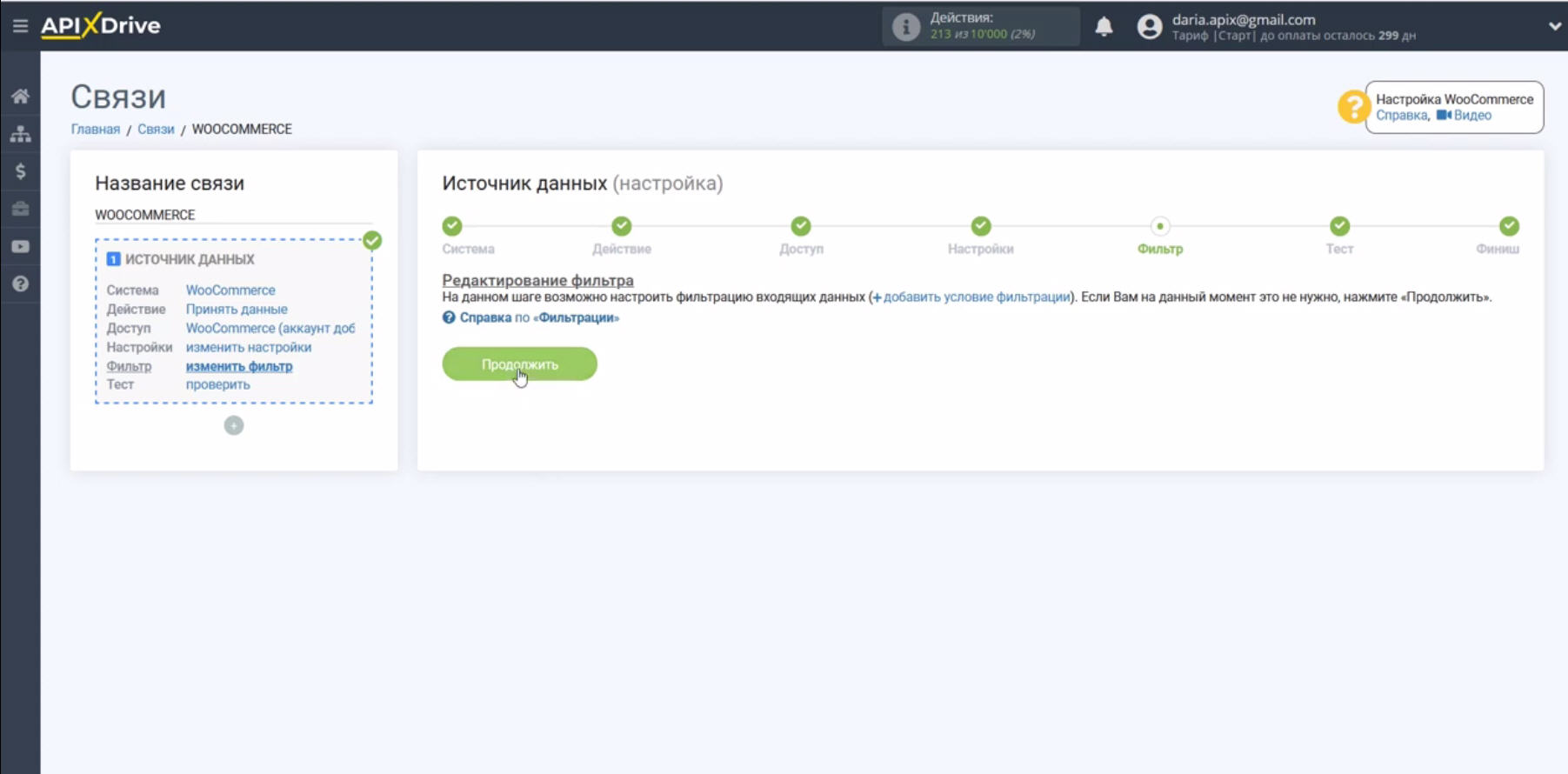Add a new block with plus icon
Image resolution: width=1568 pixels, height=774 pixels.
tap(234, 425)
